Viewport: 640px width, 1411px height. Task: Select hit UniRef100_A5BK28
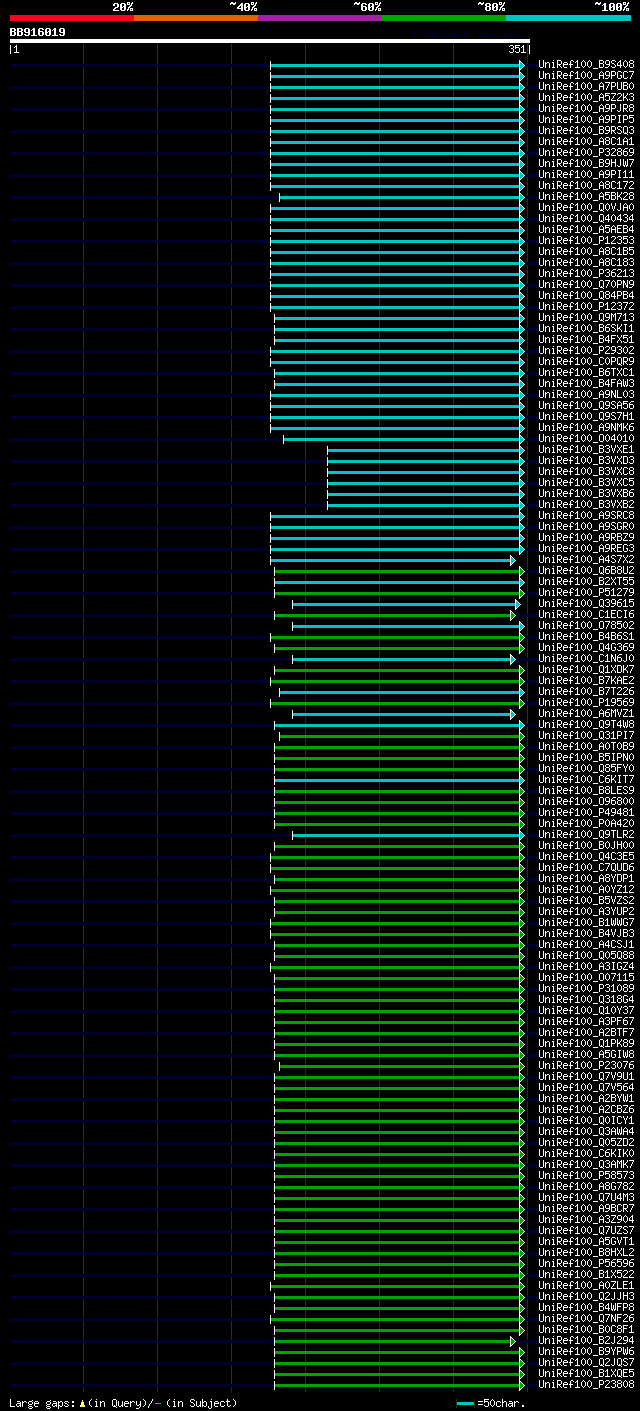click(x=586, y=197)
